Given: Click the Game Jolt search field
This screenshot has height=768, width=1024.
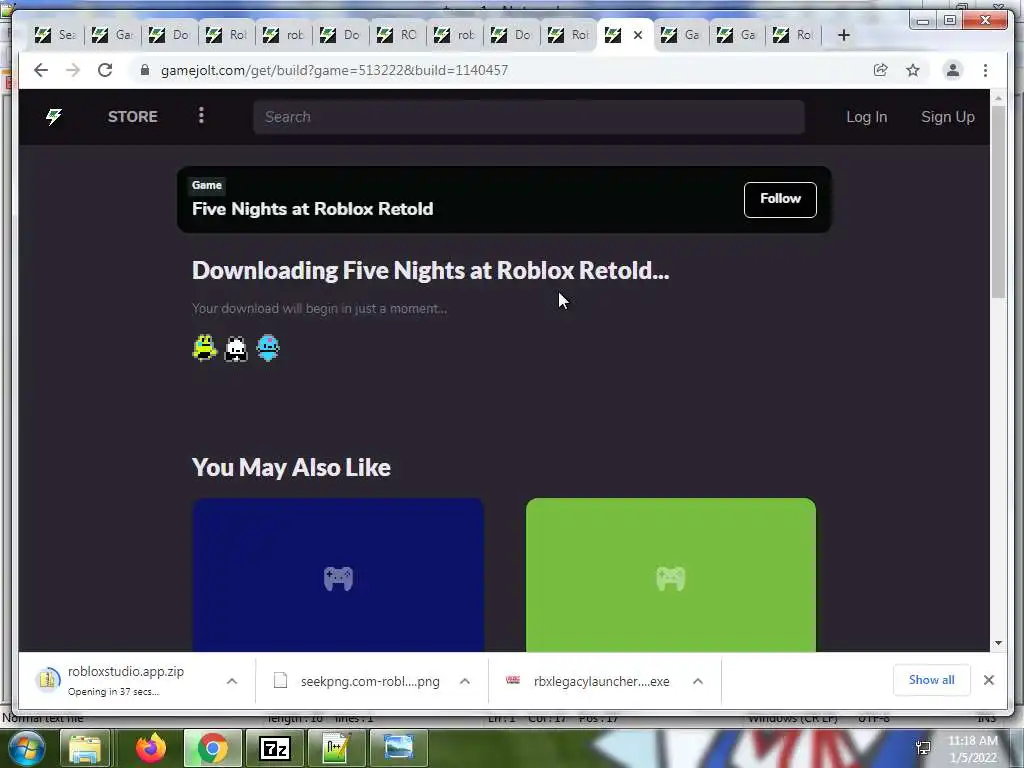Looking at the screenshot, I should coord(529,117).
